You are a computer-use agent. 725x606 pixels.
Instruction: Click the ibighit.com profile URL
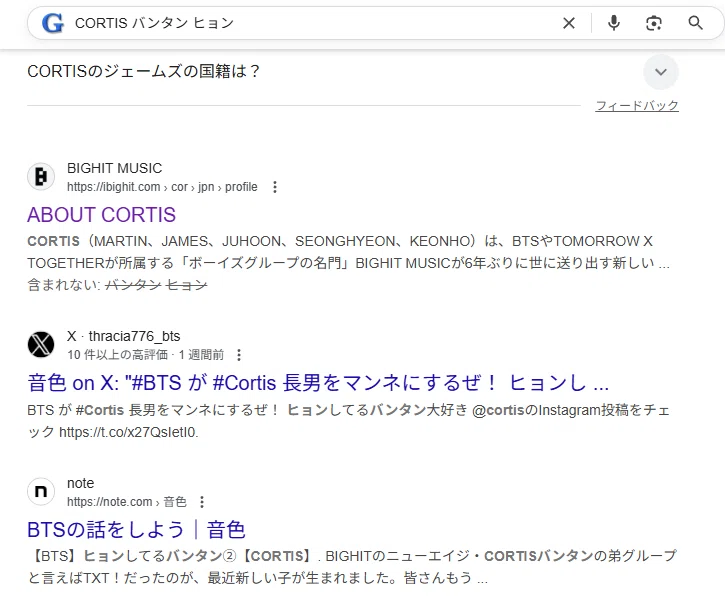point(162,187)
